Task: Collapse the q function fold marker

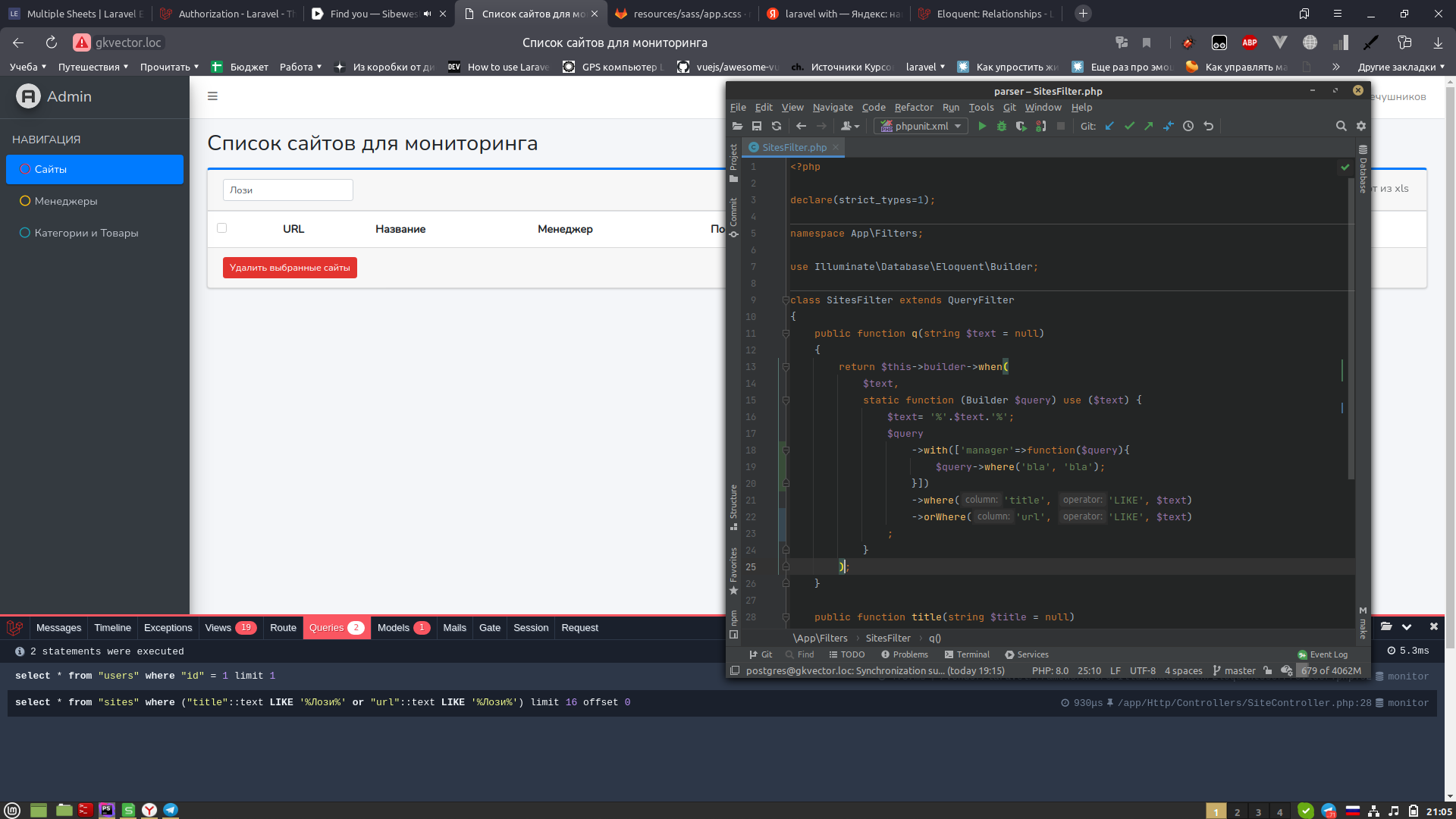Action: pyautogui.click(x=786, y=334)
